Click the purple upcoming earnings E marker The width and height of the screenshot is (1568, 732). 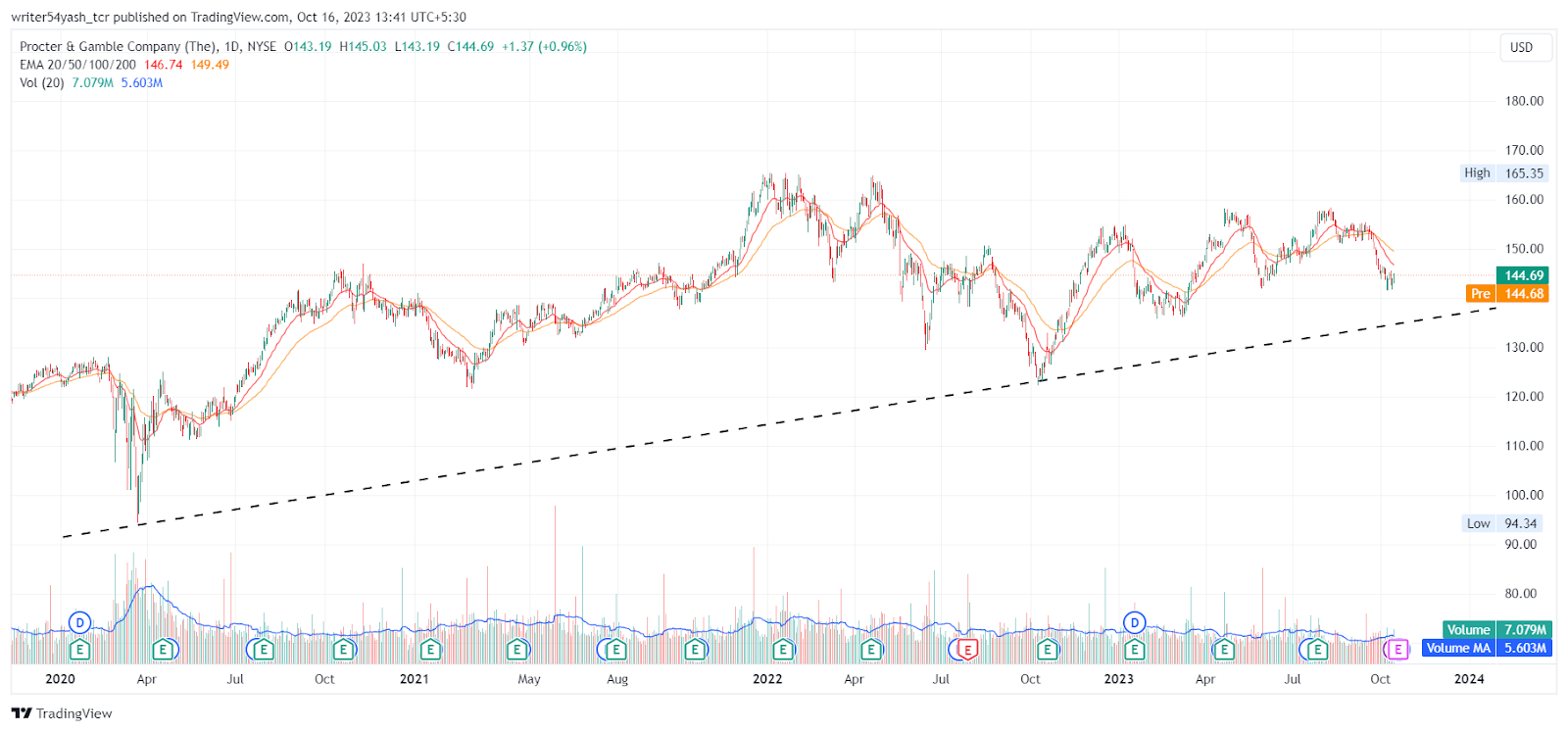[x=1398, y=649]
